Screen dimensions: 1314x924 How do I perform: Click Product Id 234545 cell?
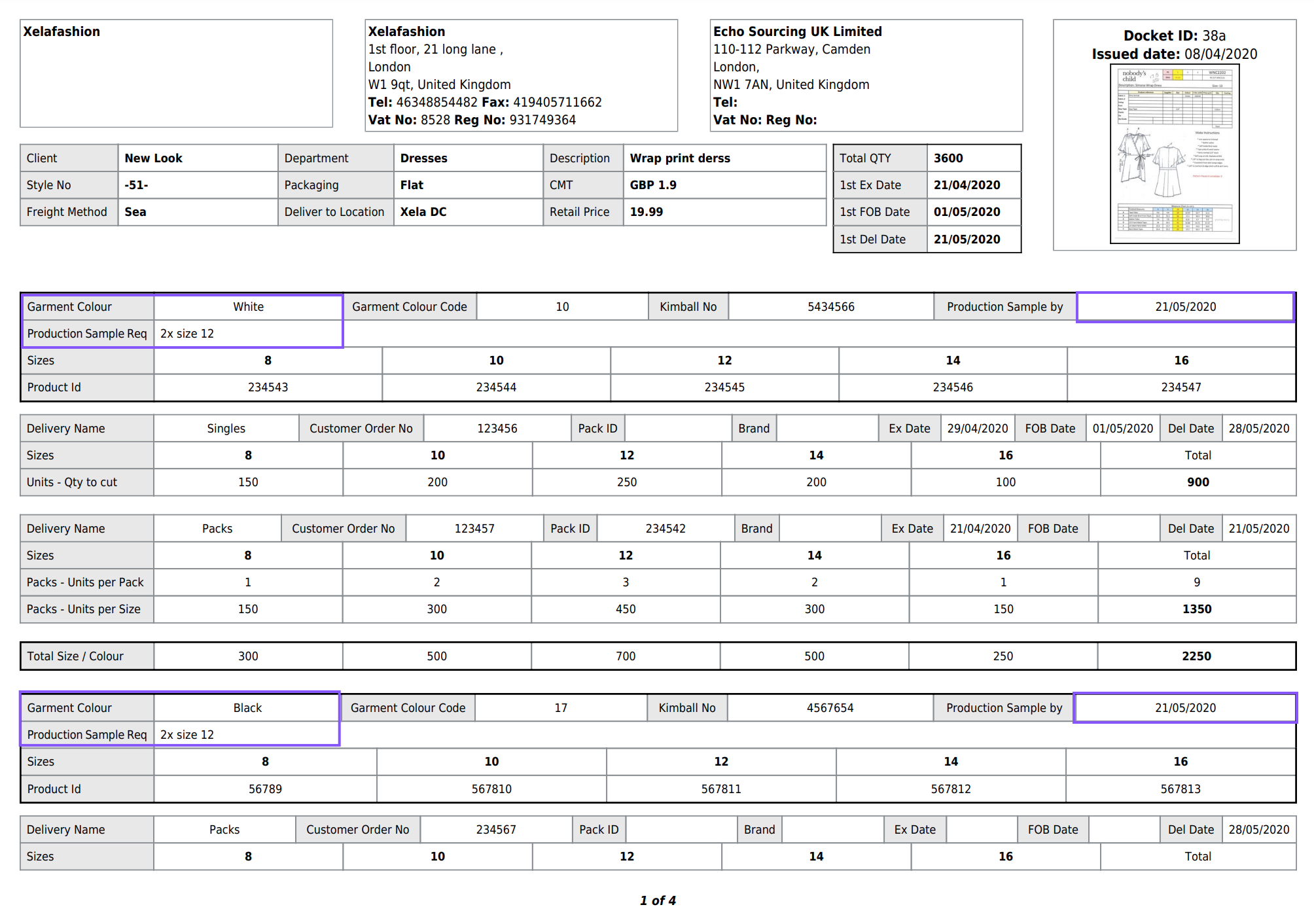pos(724,387)
